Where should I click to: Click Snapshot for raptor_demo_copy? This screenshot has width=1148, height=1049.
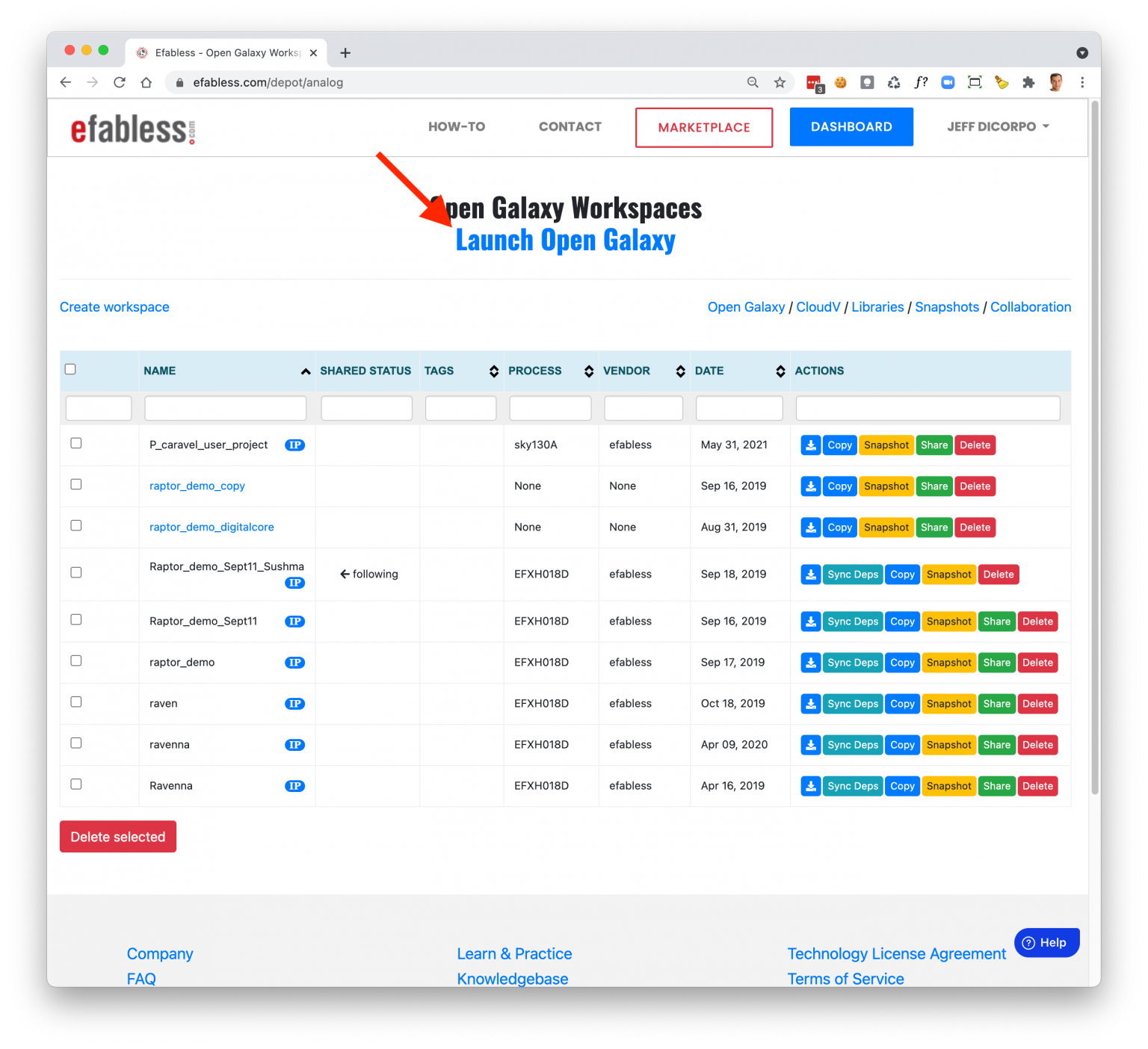[x=886, y=486]
